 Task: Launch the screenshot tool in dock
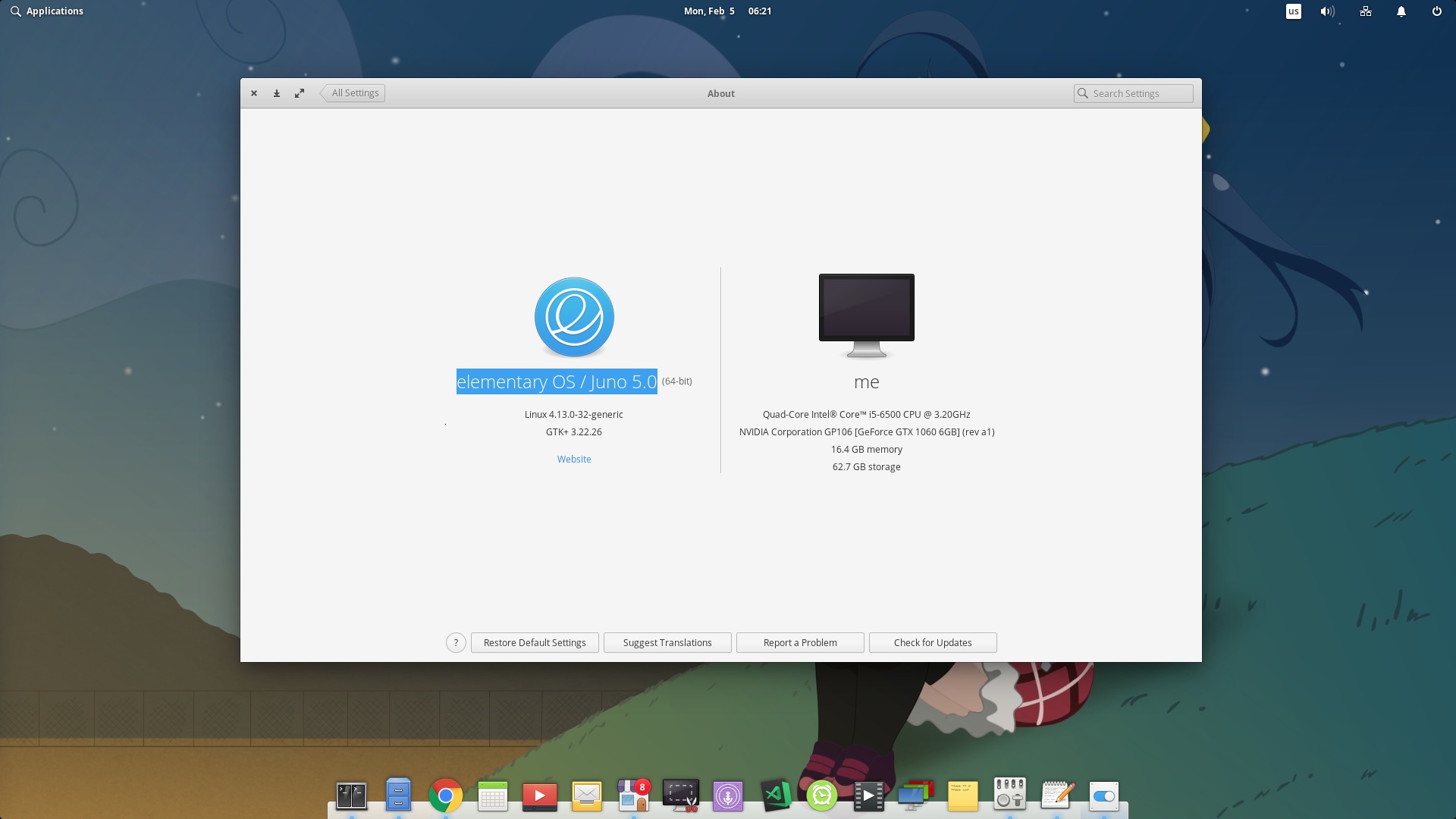680,795
